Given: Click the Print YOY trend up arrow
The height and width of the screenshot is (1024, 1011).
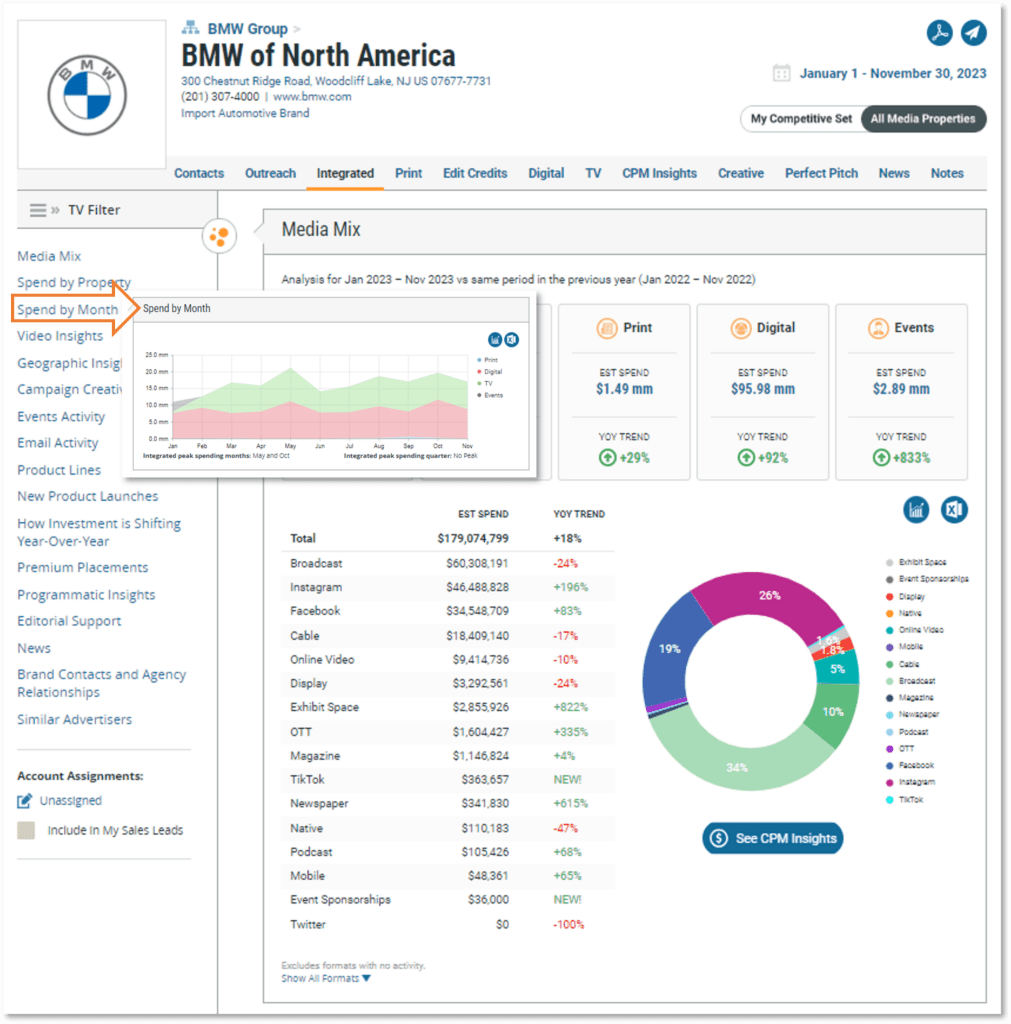Looking at the screenshot, I should click(607, 458).
